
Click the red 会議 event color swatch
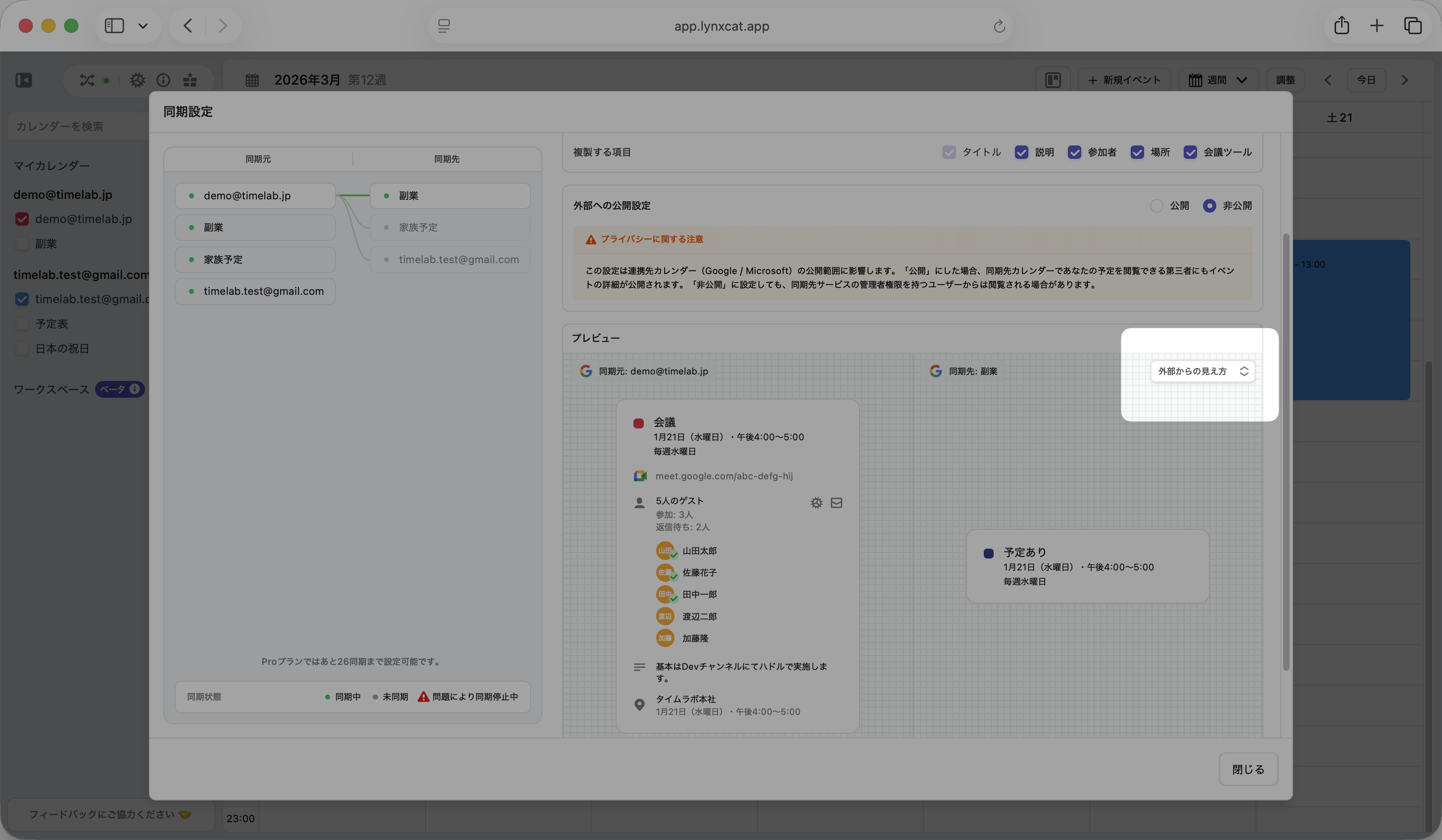click(638, 423)
